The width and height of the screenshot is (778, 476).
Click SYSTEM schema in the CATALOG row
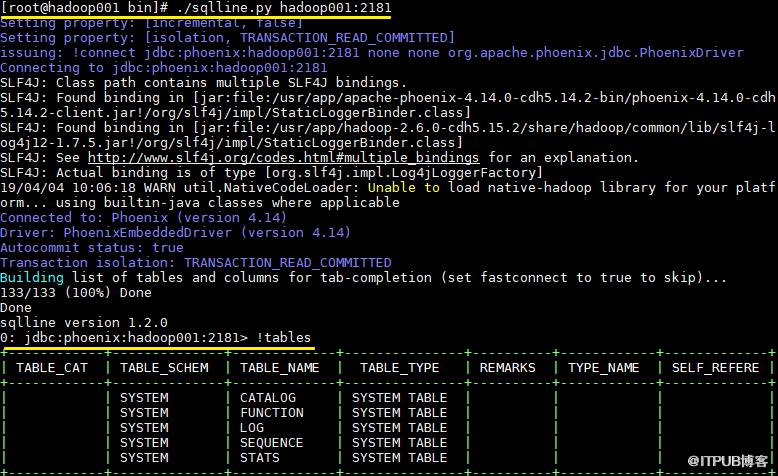point(144,398)
